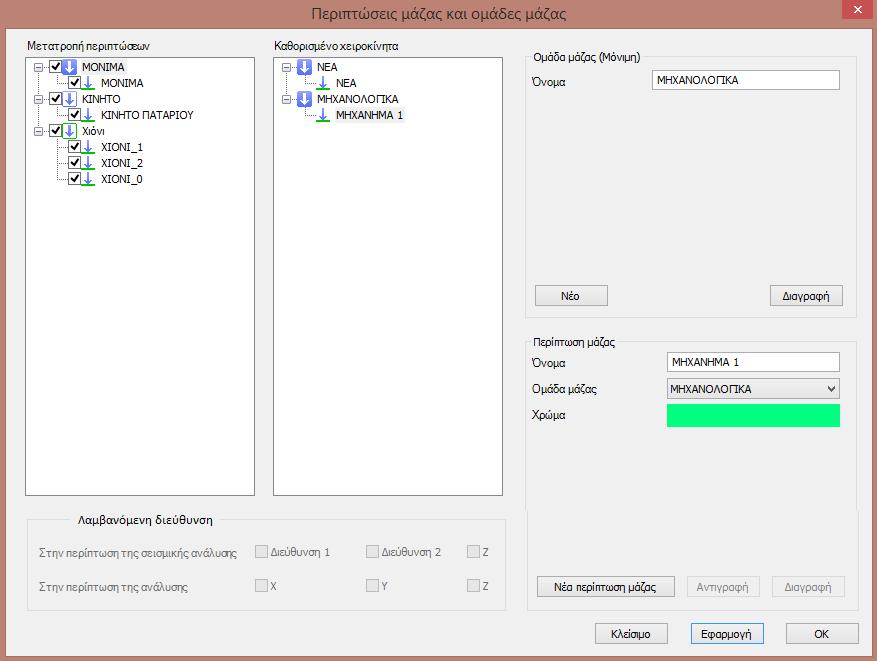The height and width of the screenshot is (661, 877).
Task: Toggle the ΚΙΝΗΤΟ ΠΑΤΑΡΙΟΥ checkbox
Action: coord(74,115)
